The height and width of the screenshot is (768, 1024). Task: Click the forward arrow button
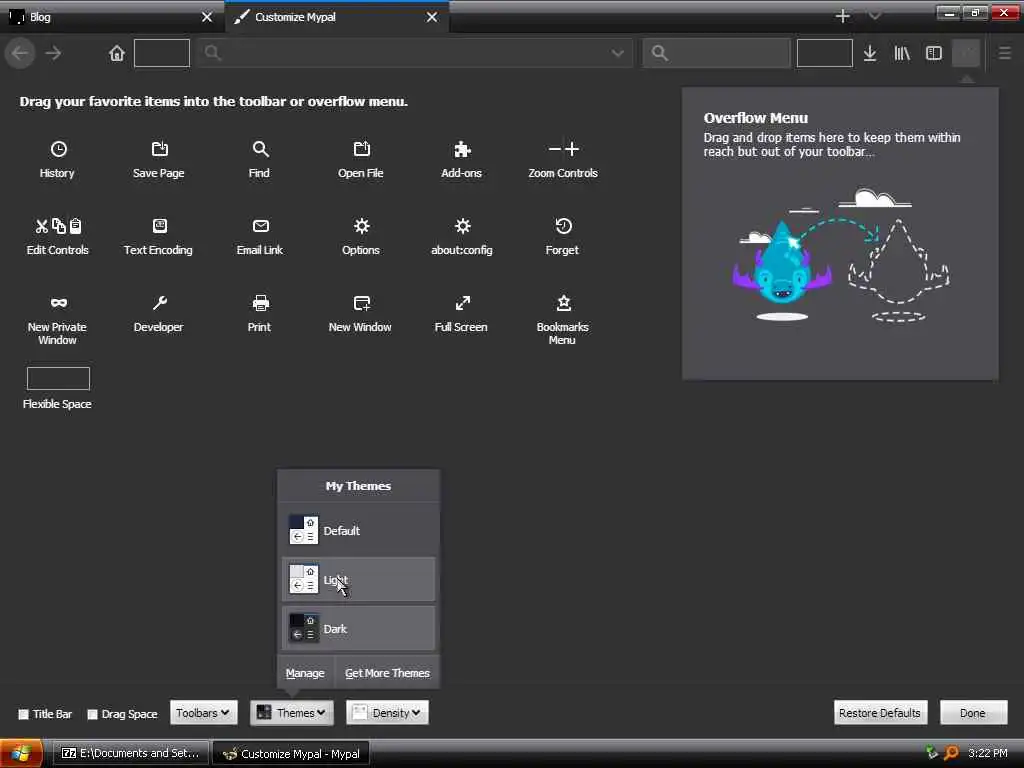coord(54,54)
